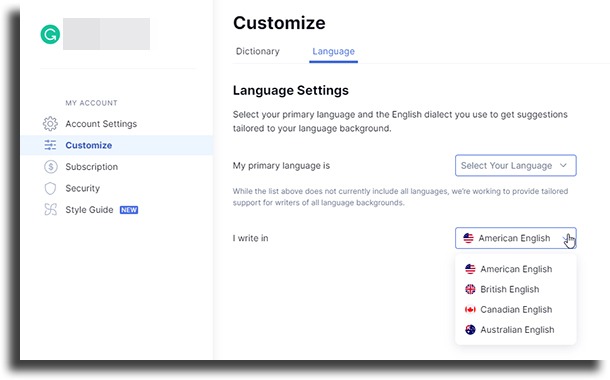
Task: Click the Language Settings heading
Action: coord(291,90)
